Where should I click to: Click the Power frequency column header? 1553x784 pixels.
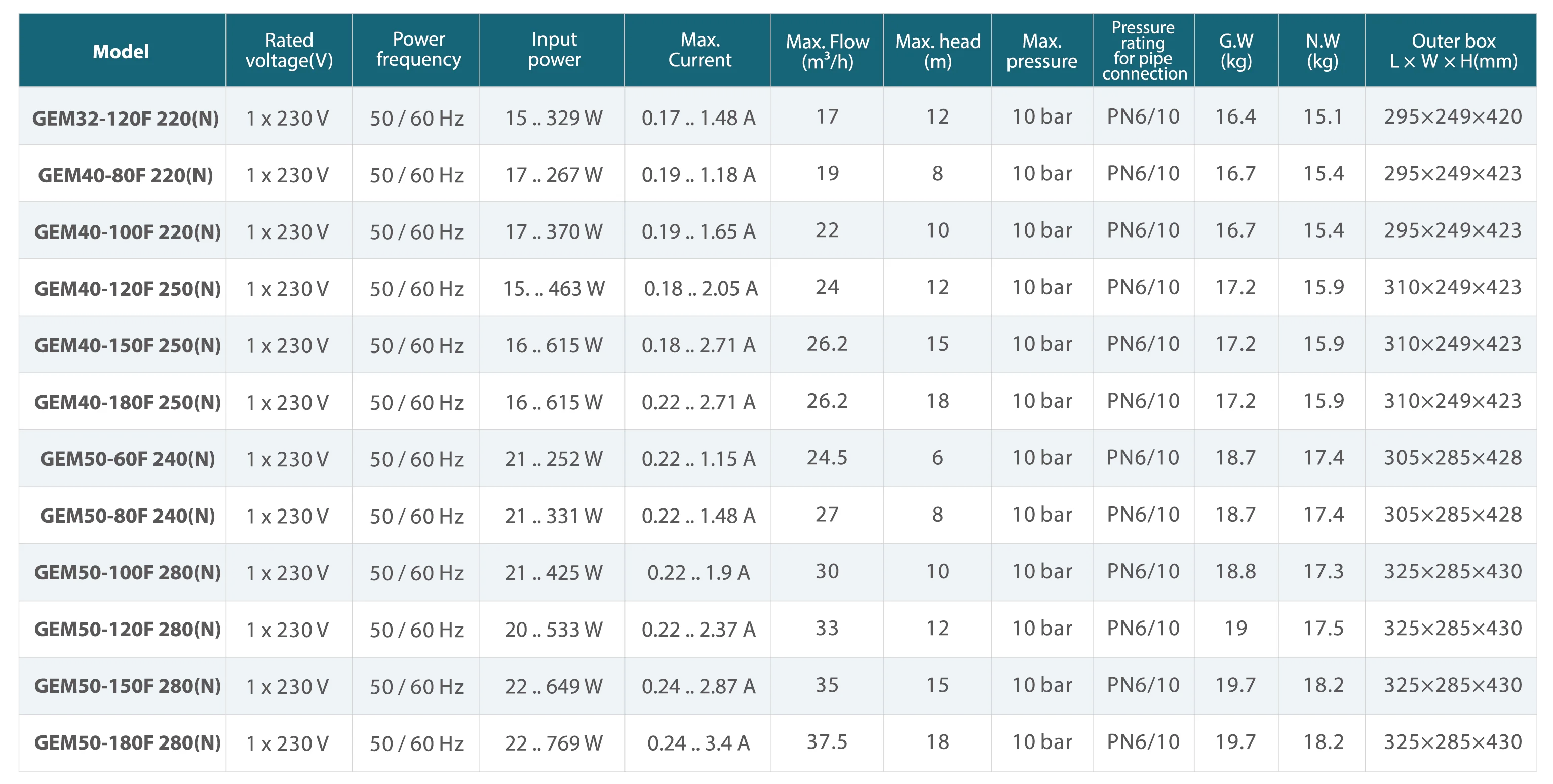tap(418, 50)
